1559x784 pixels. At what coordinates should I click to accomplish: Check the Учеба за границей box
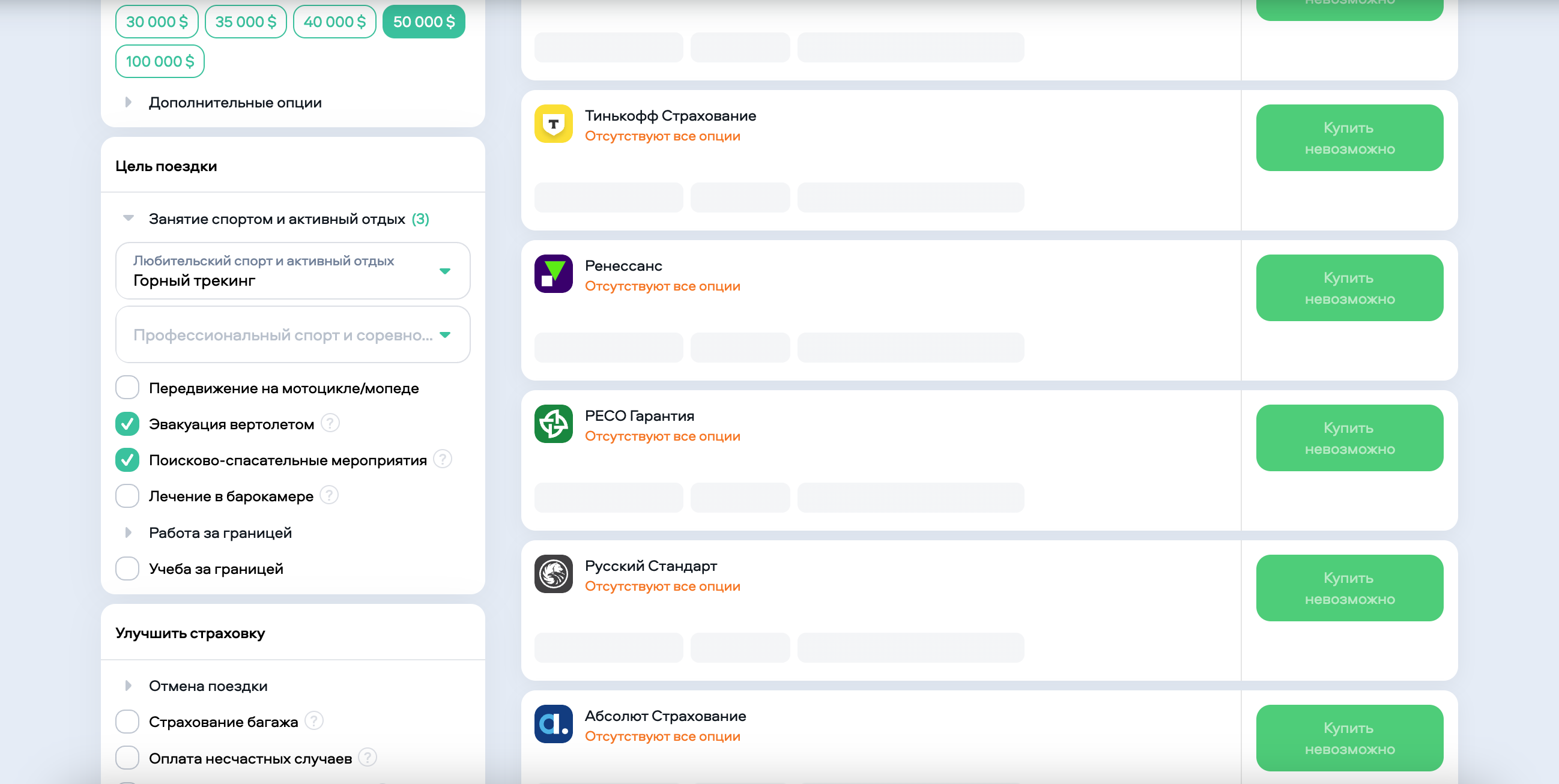pos(127,568)
